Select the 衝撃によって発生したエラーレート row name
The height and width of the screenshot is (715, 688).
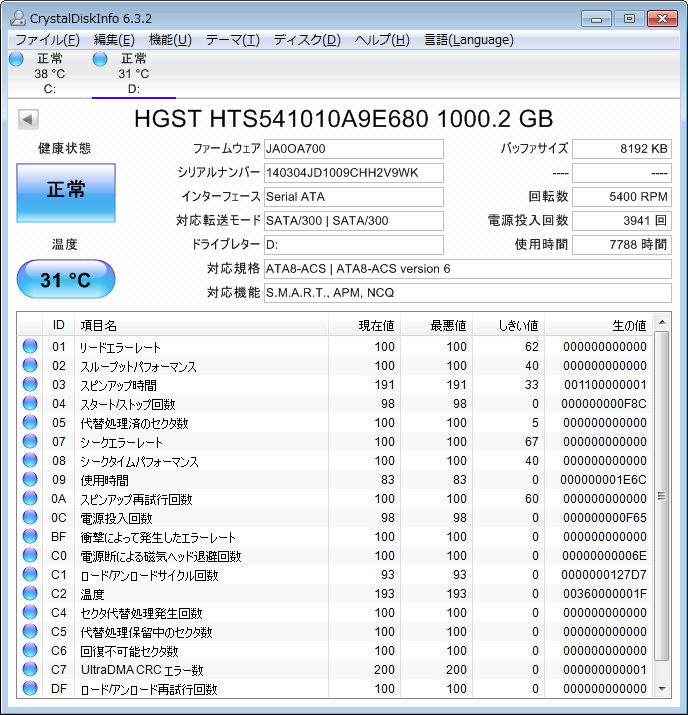coord(158,537)
